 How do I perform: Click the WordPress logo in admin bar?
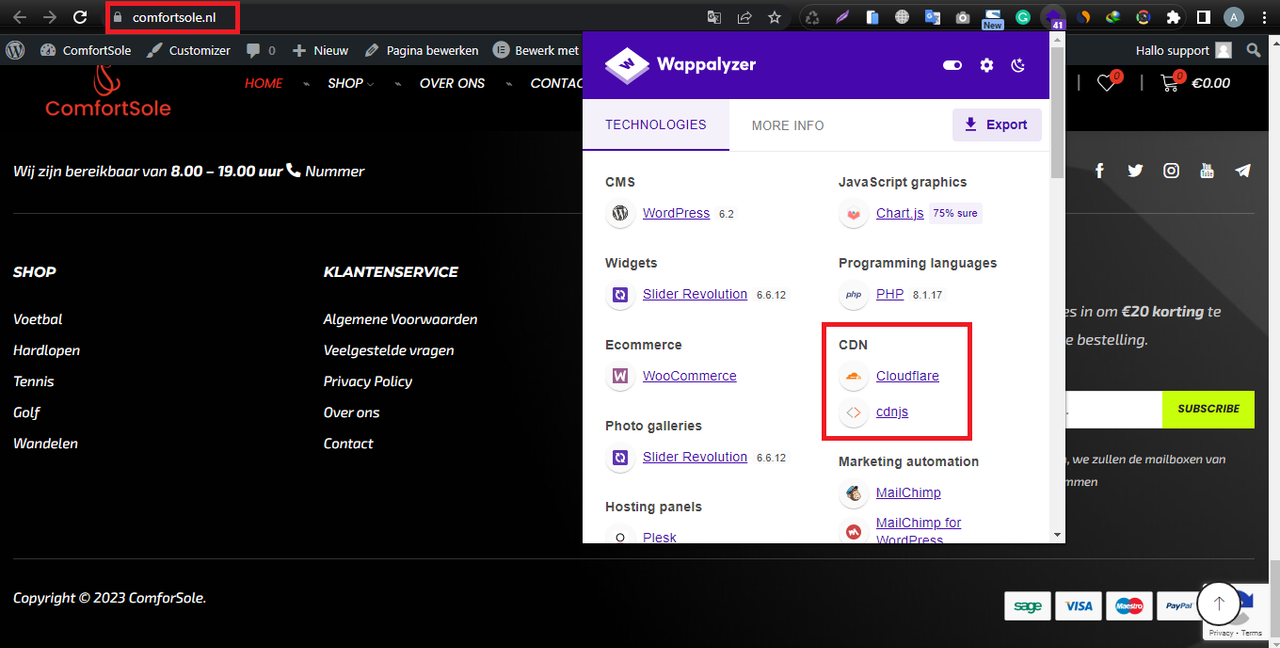point(15,50)
